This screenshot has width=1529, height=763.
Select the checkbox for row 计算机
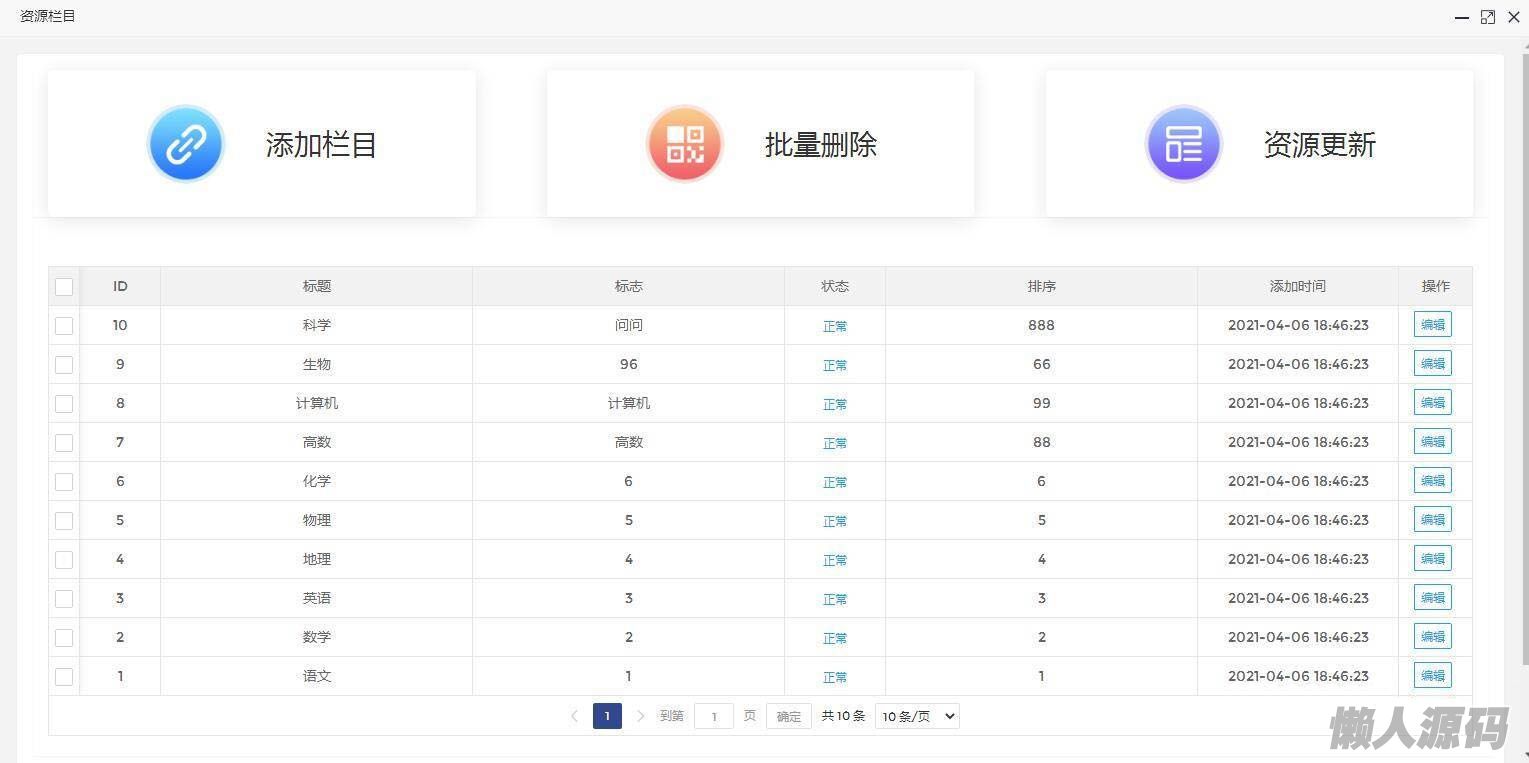click(64, 404)
